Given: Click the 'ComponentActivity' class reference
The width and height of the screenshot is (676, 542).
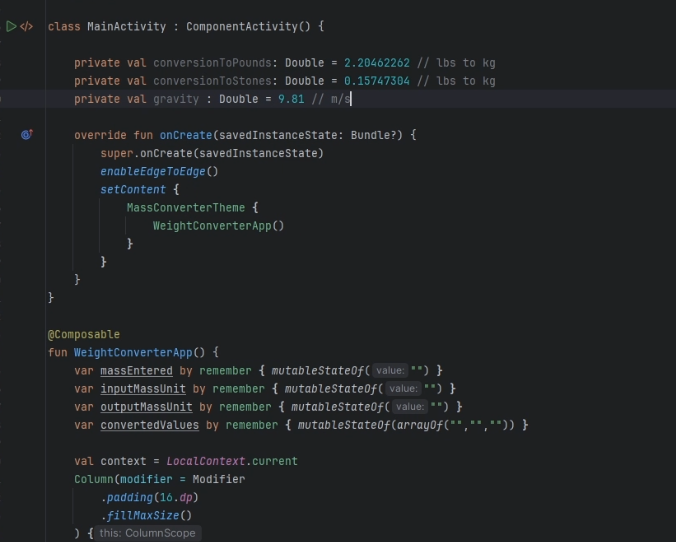Looking at the screenshot, I should [x=242, y=27].
